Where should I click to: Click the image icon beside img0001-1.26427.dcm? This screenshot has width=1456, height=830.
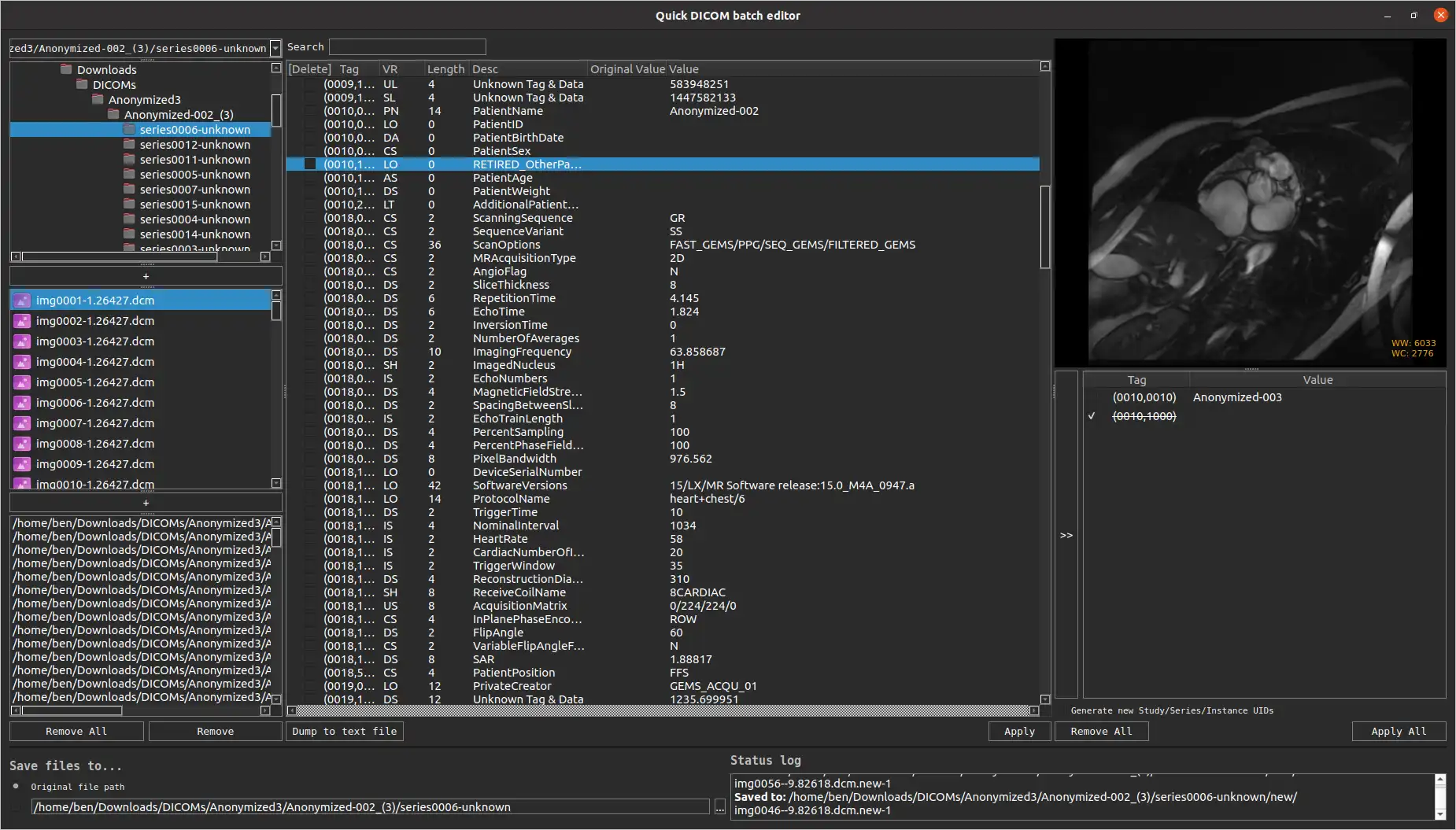click(22, 300)
